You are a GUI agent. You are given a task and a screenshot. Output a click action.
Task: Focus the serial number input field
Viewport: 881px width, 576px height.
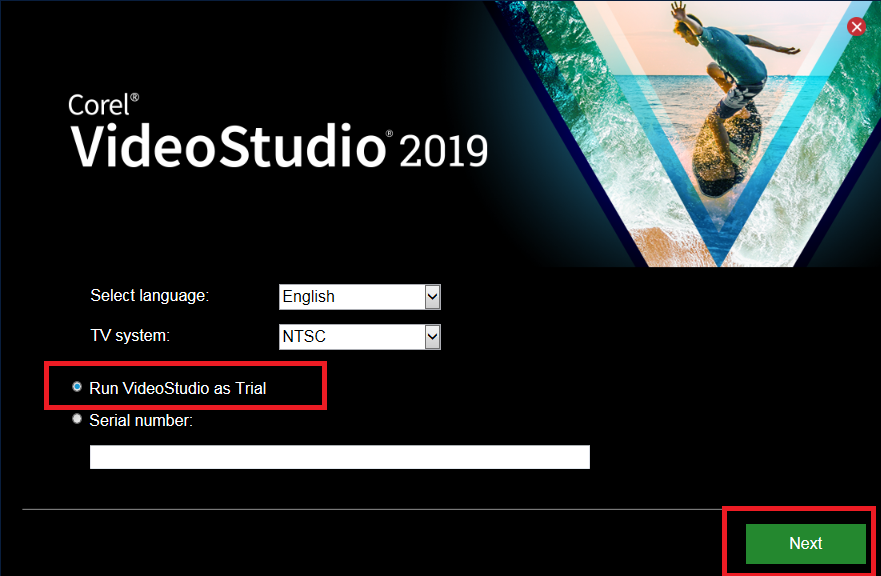tap(339, 457)
